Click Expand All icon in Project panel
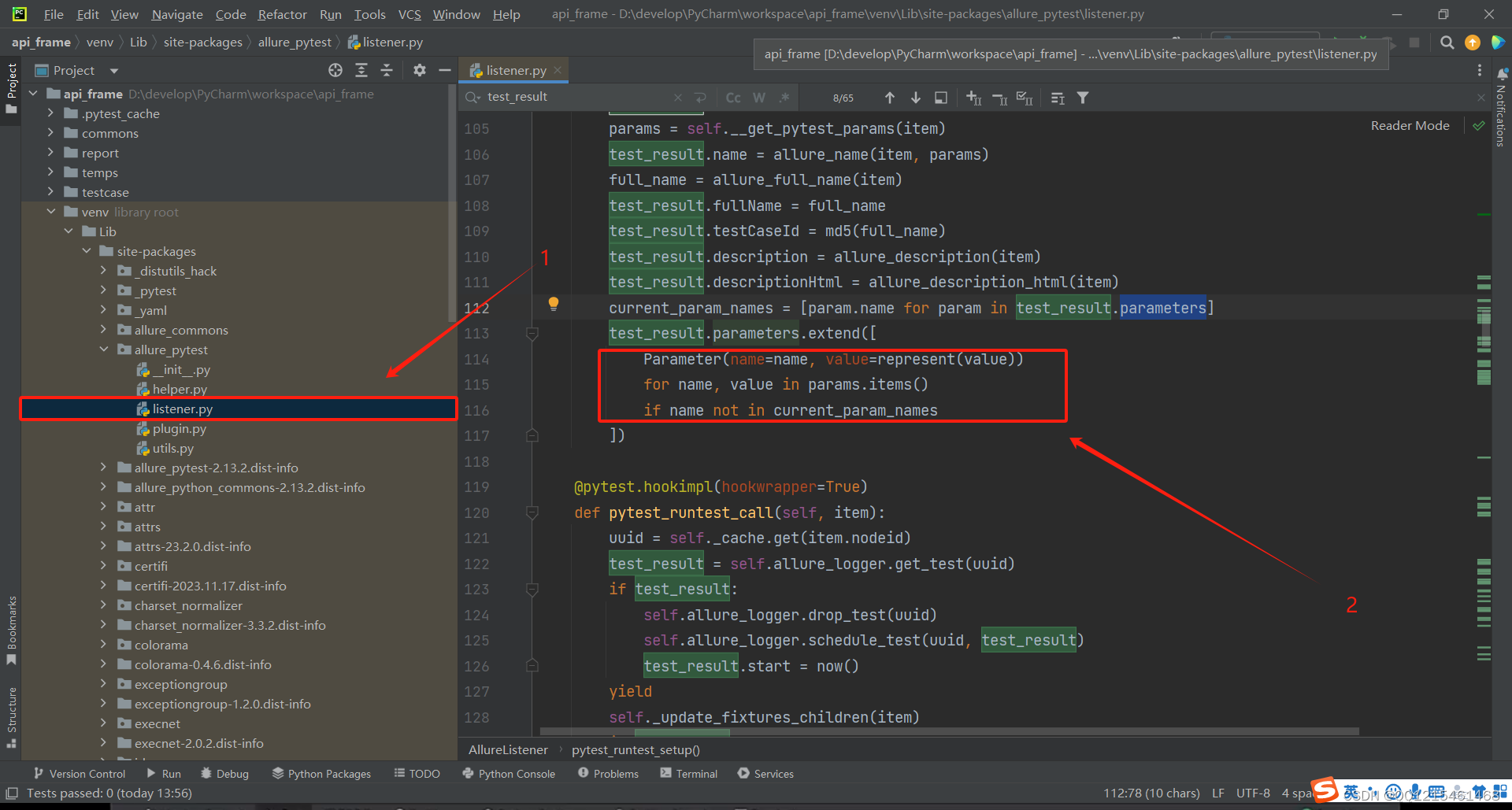Image resolution: width=1512 pixels, height=810 pixels. point(361,70)
